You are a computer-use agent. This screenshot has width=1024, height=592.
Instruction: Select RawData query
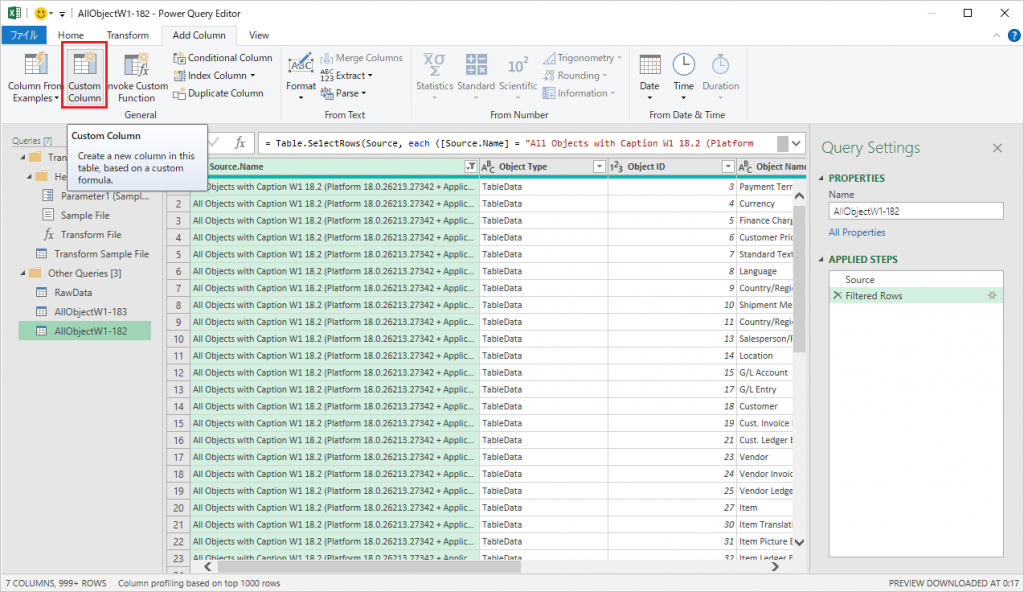[x=73, y=292]
